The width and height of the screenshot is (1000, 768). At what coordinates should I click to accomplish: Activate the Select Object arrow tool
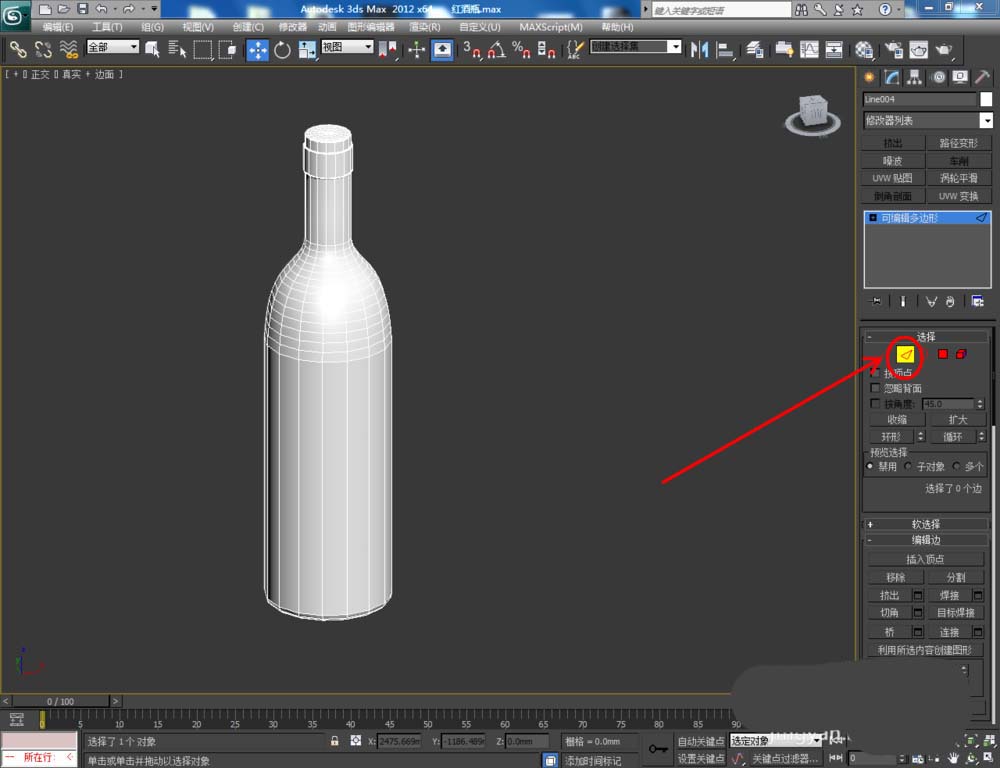(x=152, y=49)
